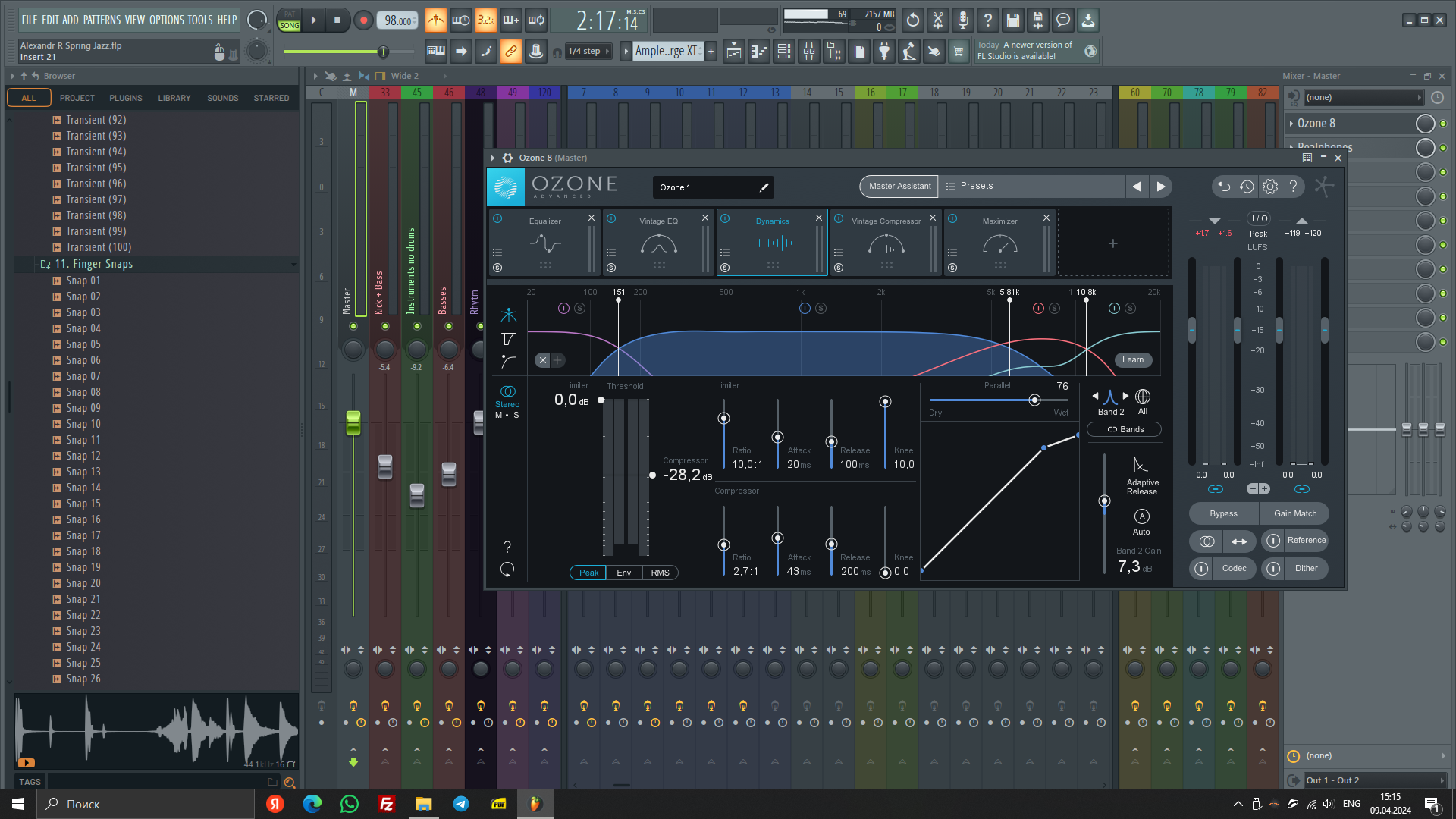The width and height of the screenshot is (1456, 819).
Task: Select RMS detection mode
Action: [660, 573]
